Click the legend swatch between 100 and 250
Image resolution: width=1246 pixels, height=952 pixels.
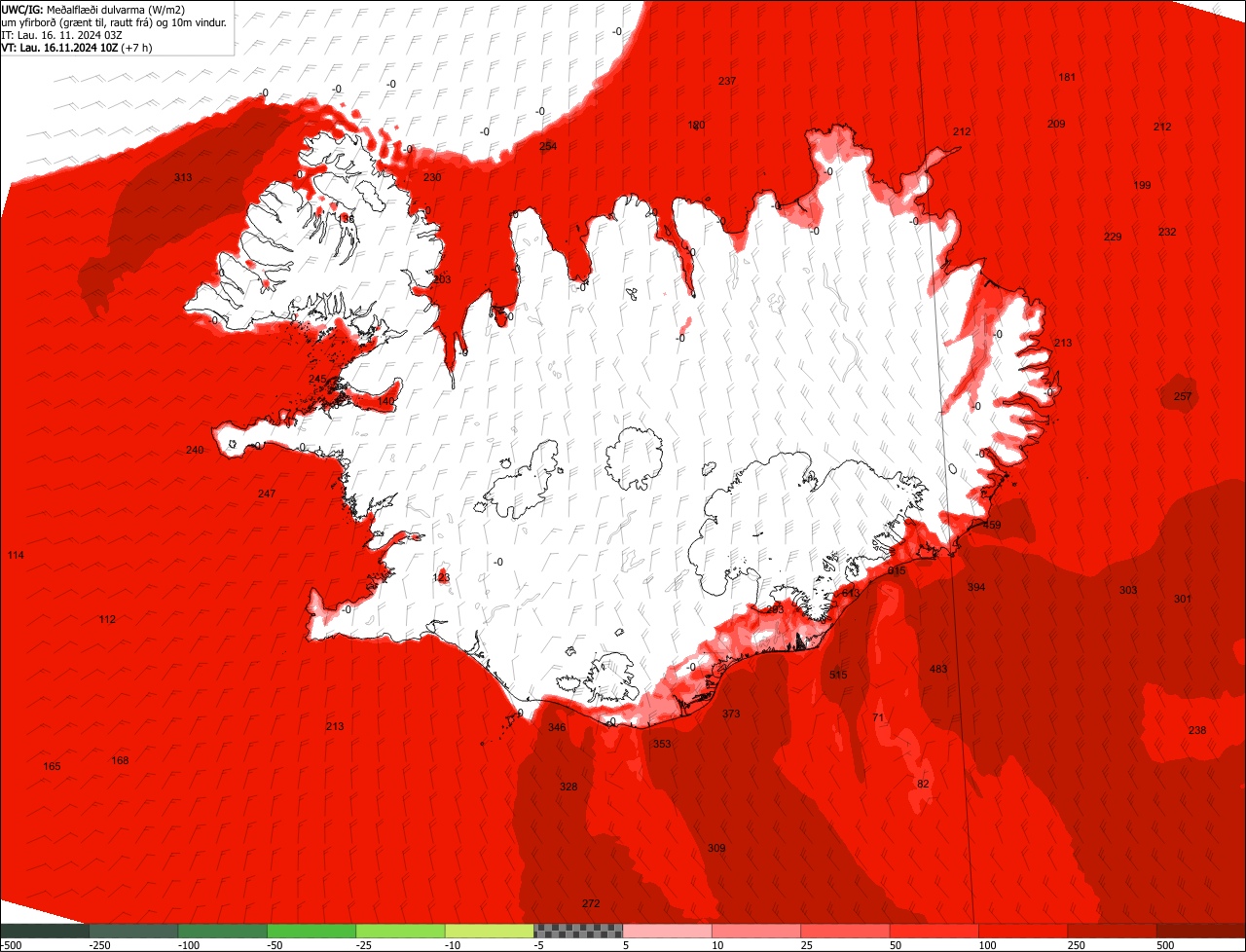pyautogui.click(x=1023, y=931)
